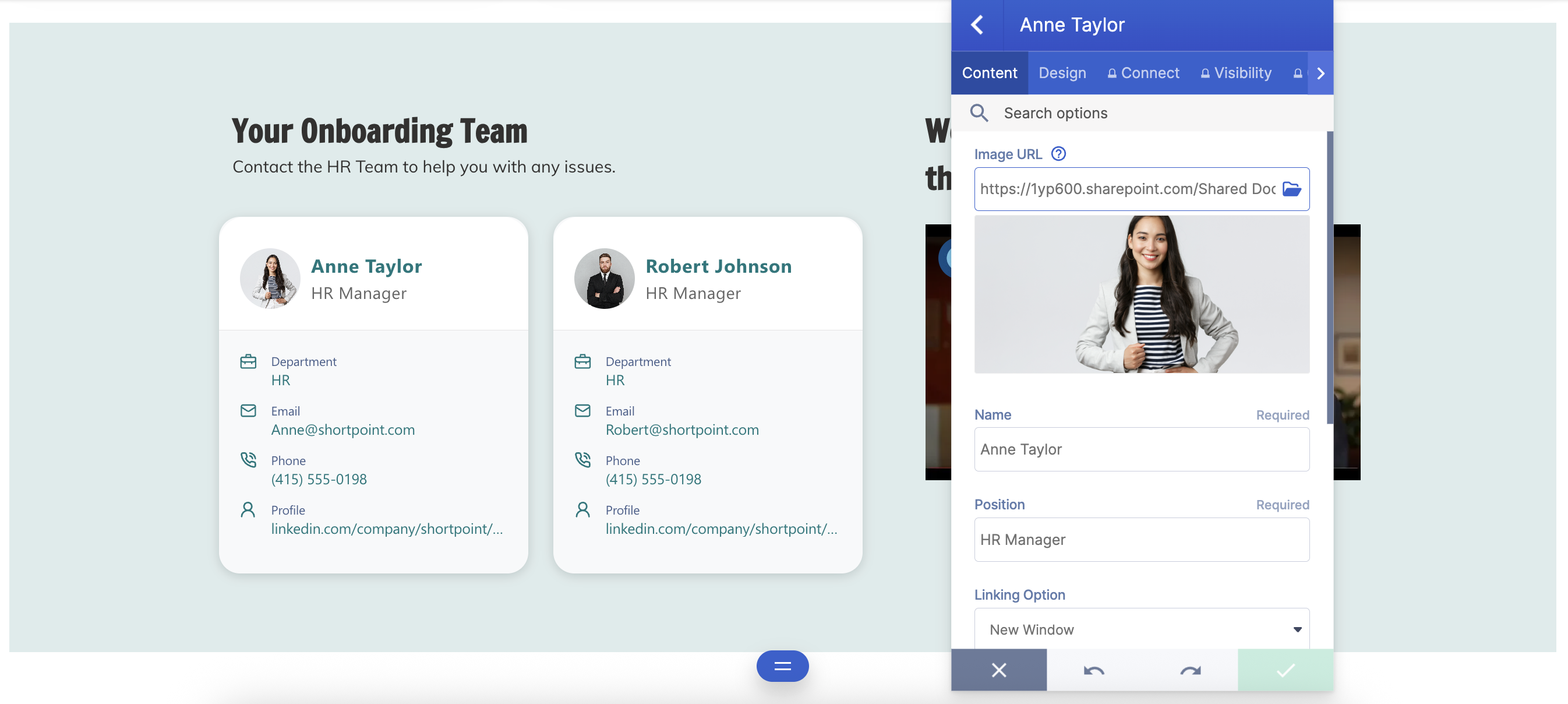Screen dimensions: 1568x704
Task: Open the Linking Option dropdown
Action: [1141, 629]
